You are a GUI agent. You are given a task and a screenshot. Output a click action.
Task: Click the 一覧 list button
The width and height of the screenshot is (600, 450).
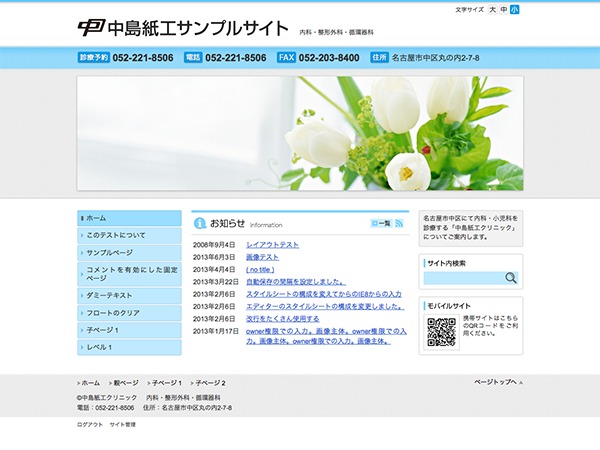coord(381,223)
